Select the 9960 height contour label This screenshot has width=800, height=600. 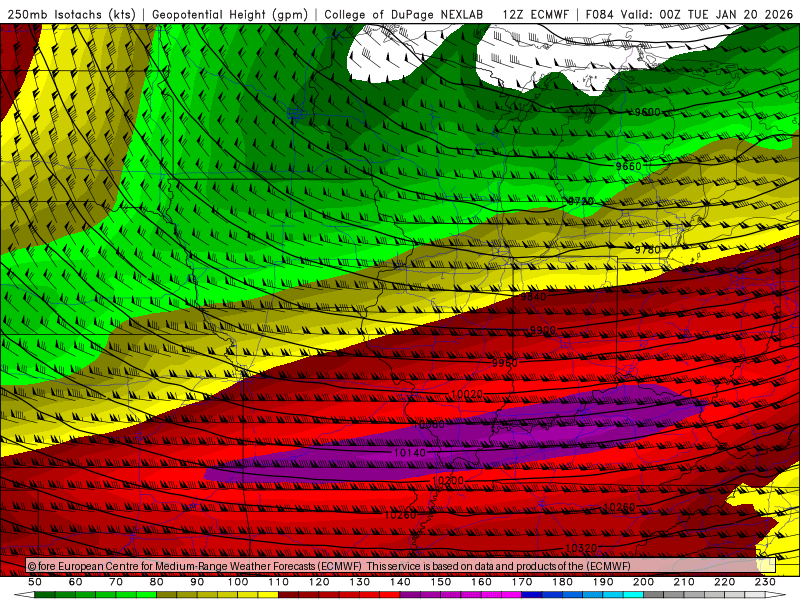click(505, 363)
